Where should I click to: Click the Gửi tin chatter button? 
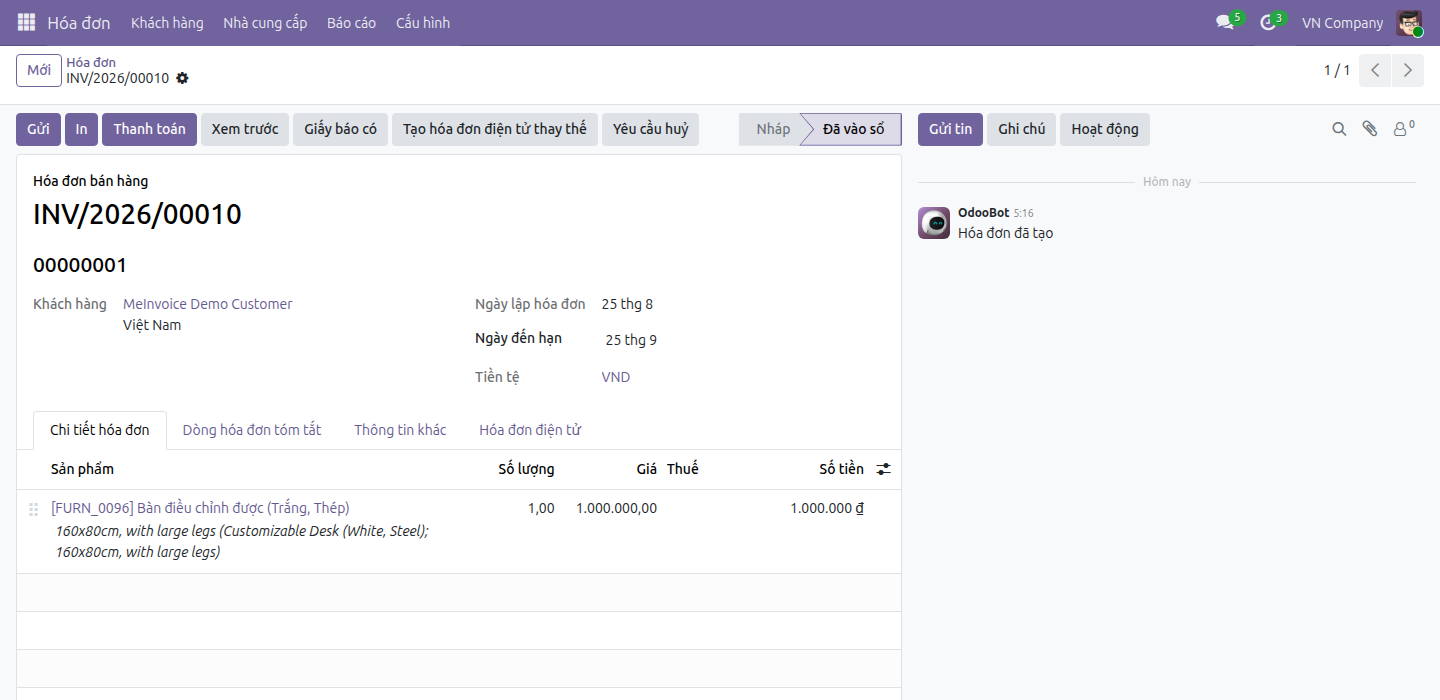coord(950,129)
